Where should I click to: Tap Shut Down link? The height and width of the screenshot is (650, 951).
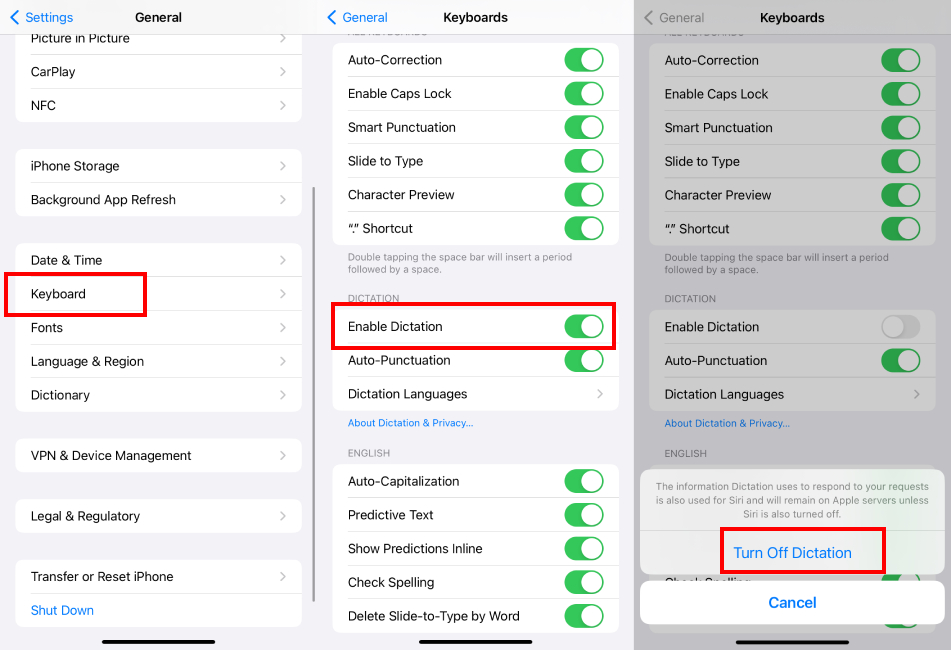pos(62,610)
